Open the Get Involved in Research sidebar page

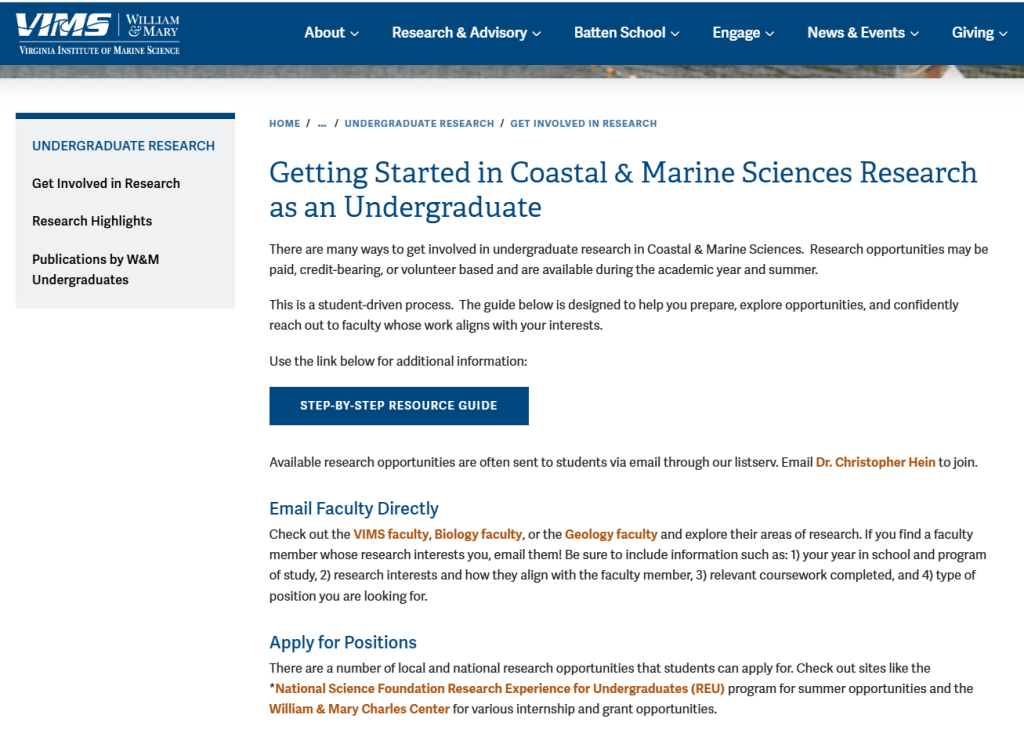coord(106,183)
